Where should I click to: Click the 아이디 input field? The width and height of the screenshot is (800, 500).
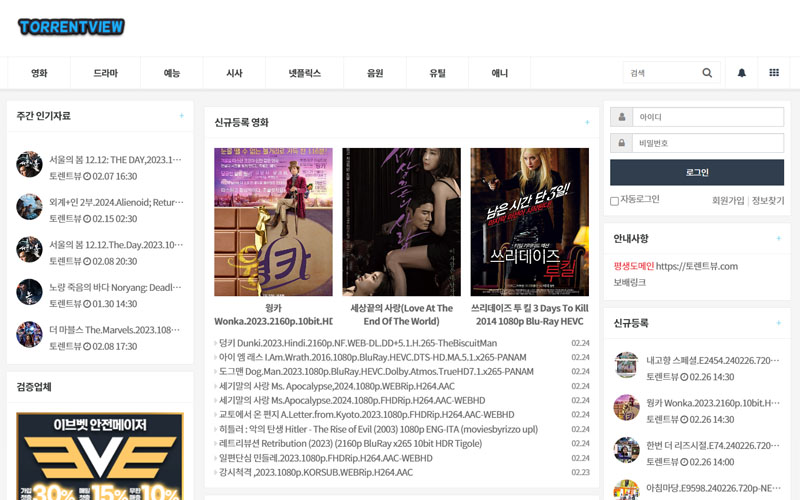[708, 117]
